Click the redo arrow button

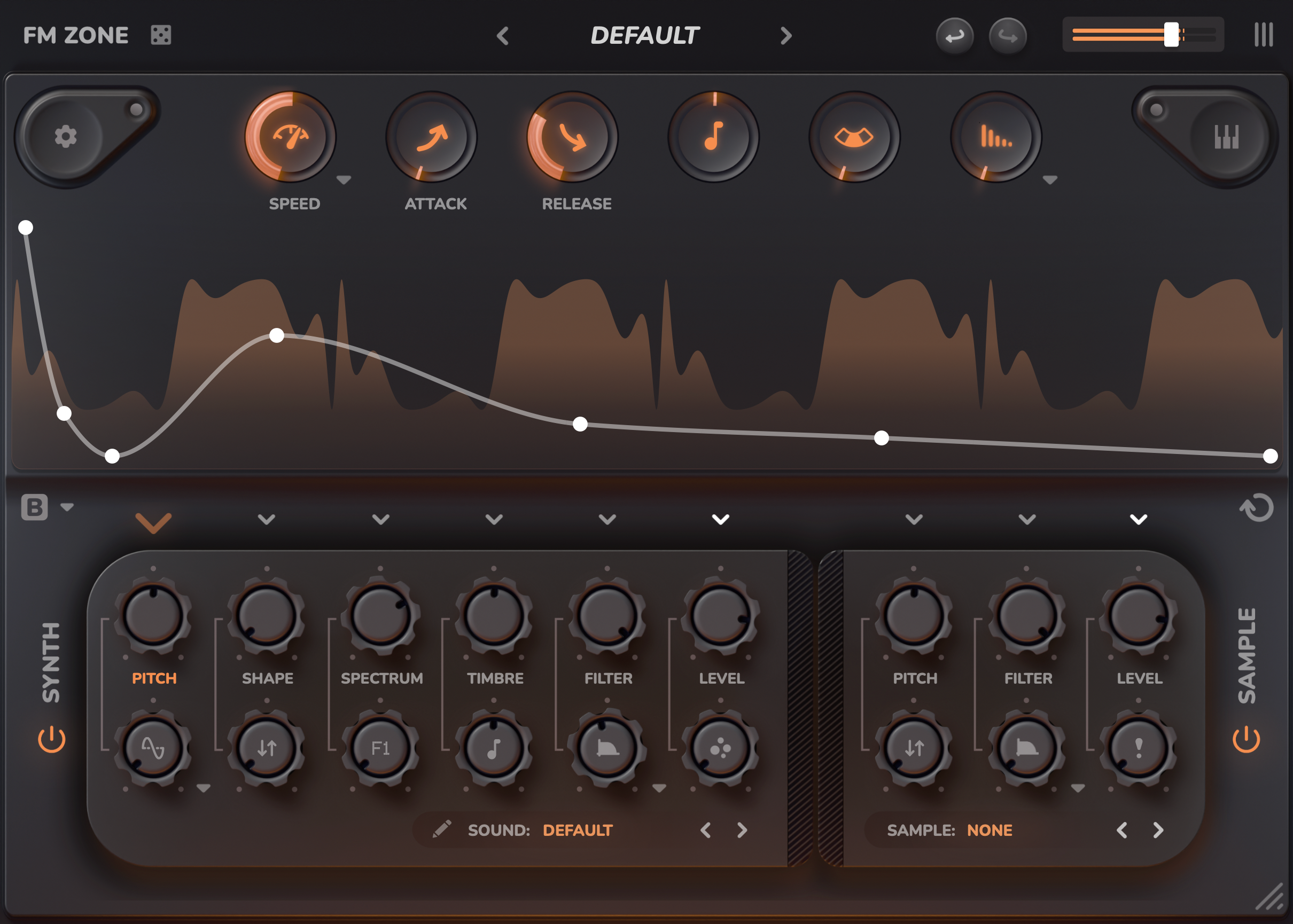(x=1007, y=36)
